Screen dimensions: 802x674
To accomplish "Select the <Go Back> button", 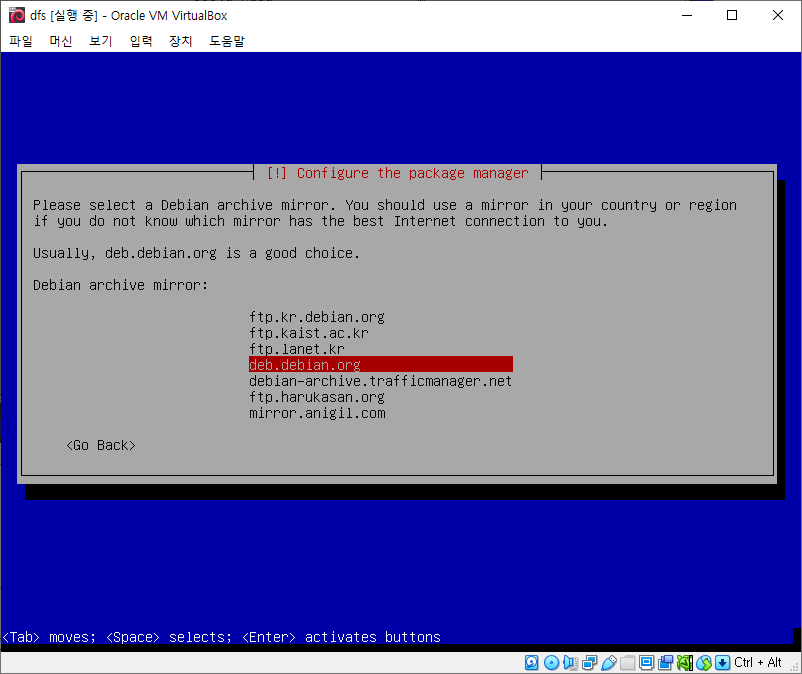I will click(x=101, y=445).
